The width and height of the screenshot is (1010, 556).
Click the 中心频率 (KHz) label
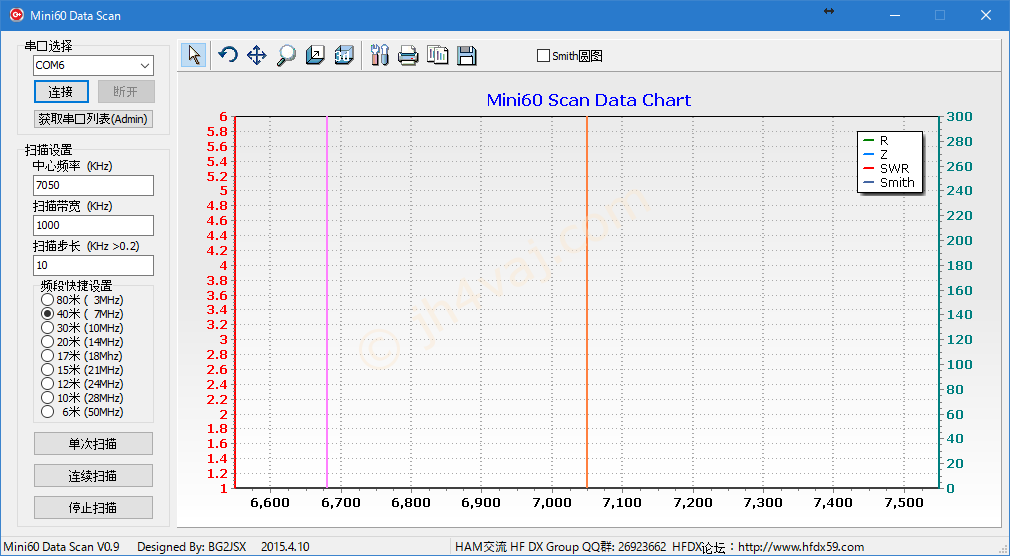coord(73,166)
